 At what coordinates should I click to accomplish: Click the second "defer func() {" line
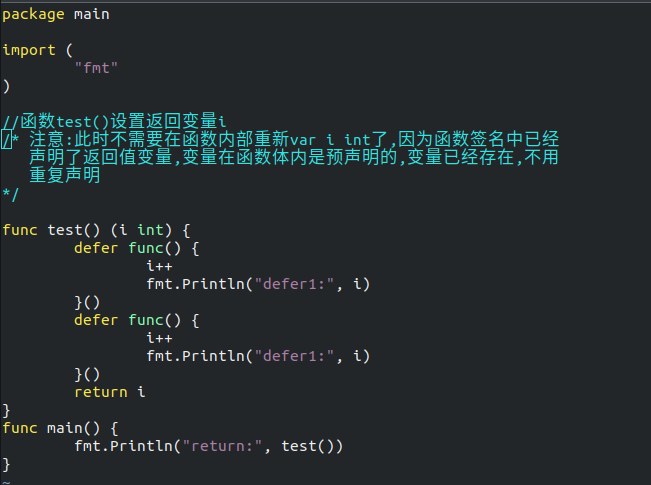[137, 320]
